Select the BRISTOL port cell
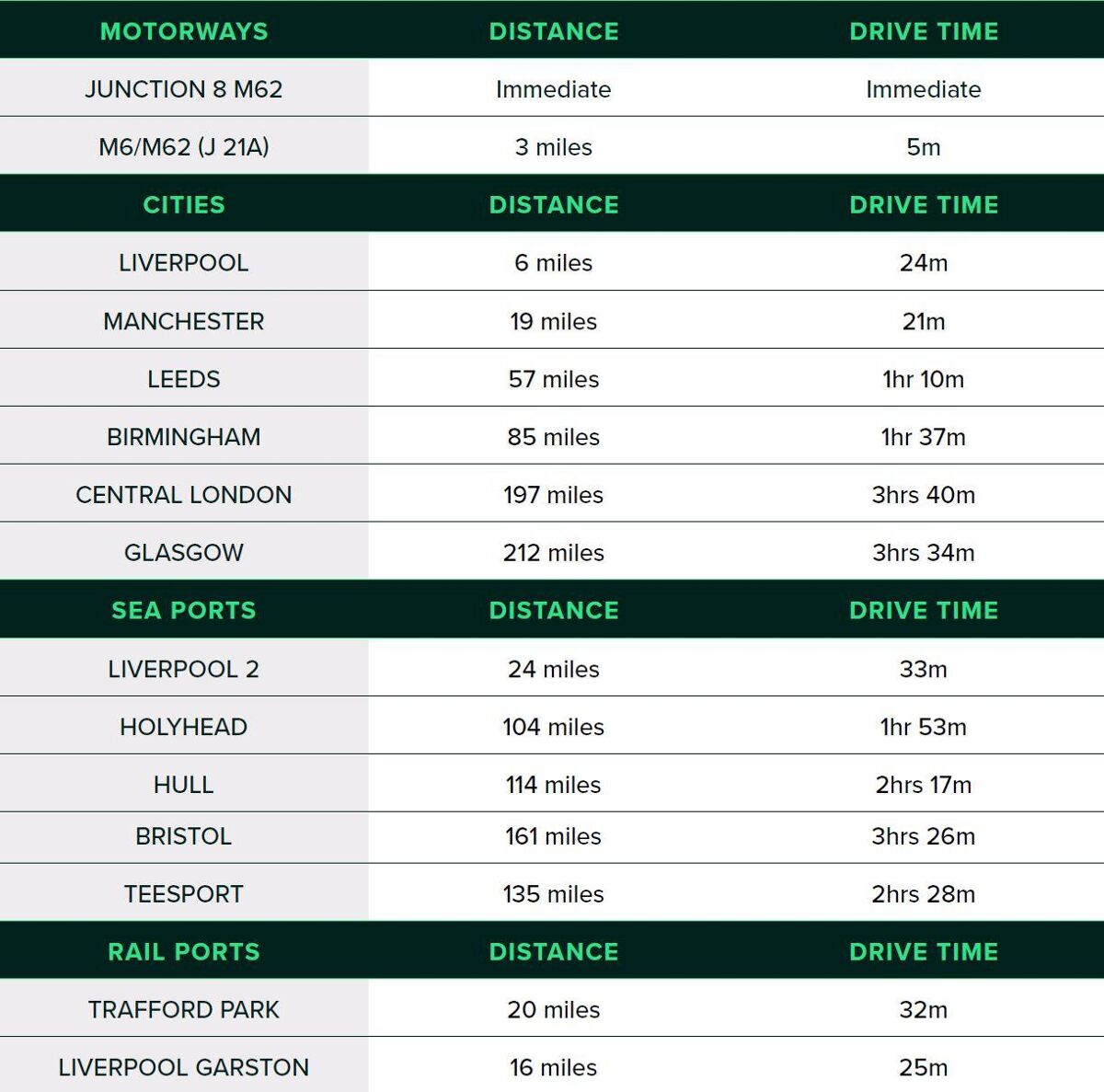 click(184, 836)
